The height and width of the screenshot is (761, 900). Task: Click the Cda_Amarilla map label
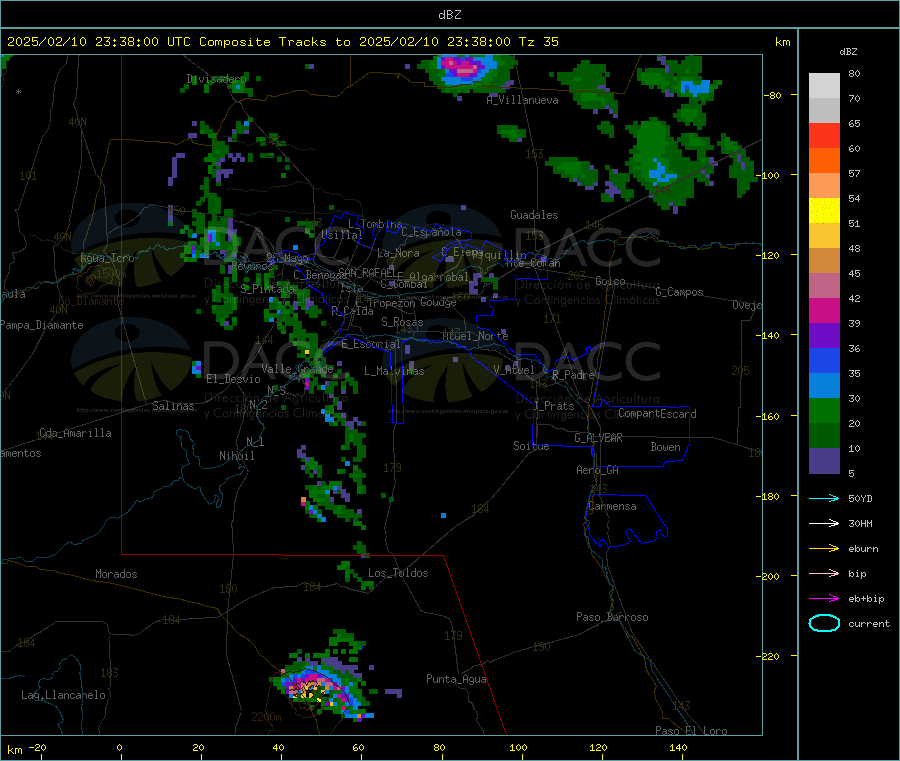click(75, 433)
